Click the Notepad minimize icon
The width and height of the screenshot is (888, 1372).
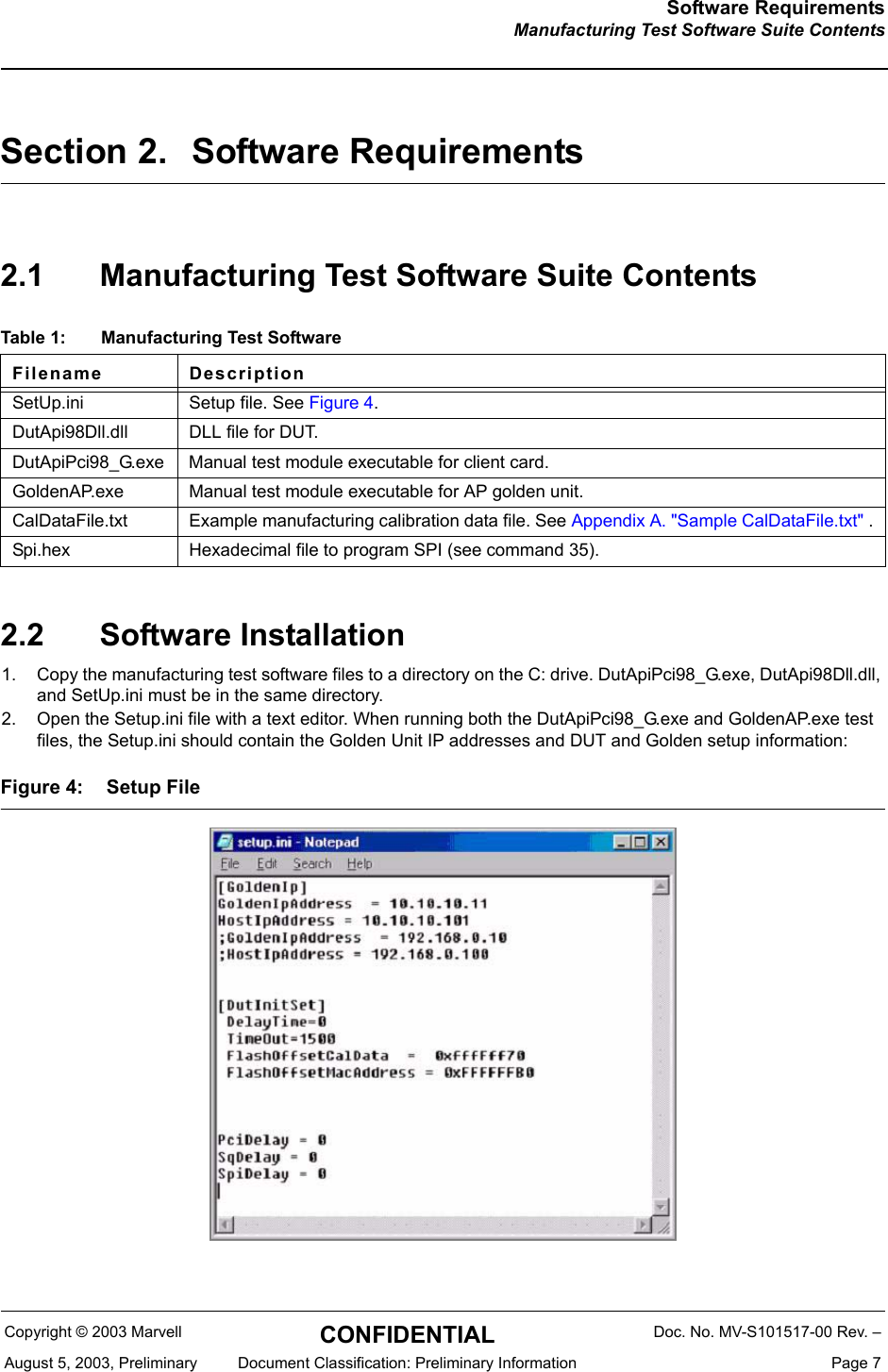(621, 841)
